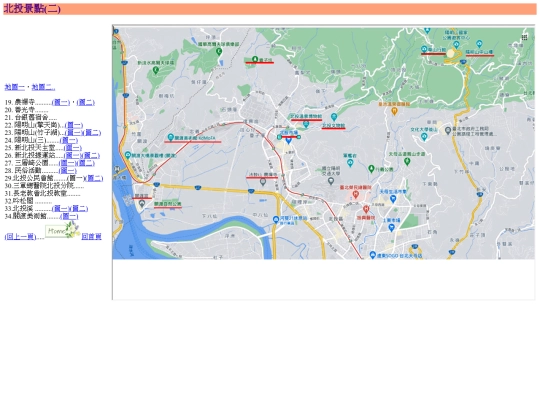This screenshot has height=405, width=540.
Task: Click the teal pin above 北投文物館
Action: pyautogui.click(x=334, y=117)
